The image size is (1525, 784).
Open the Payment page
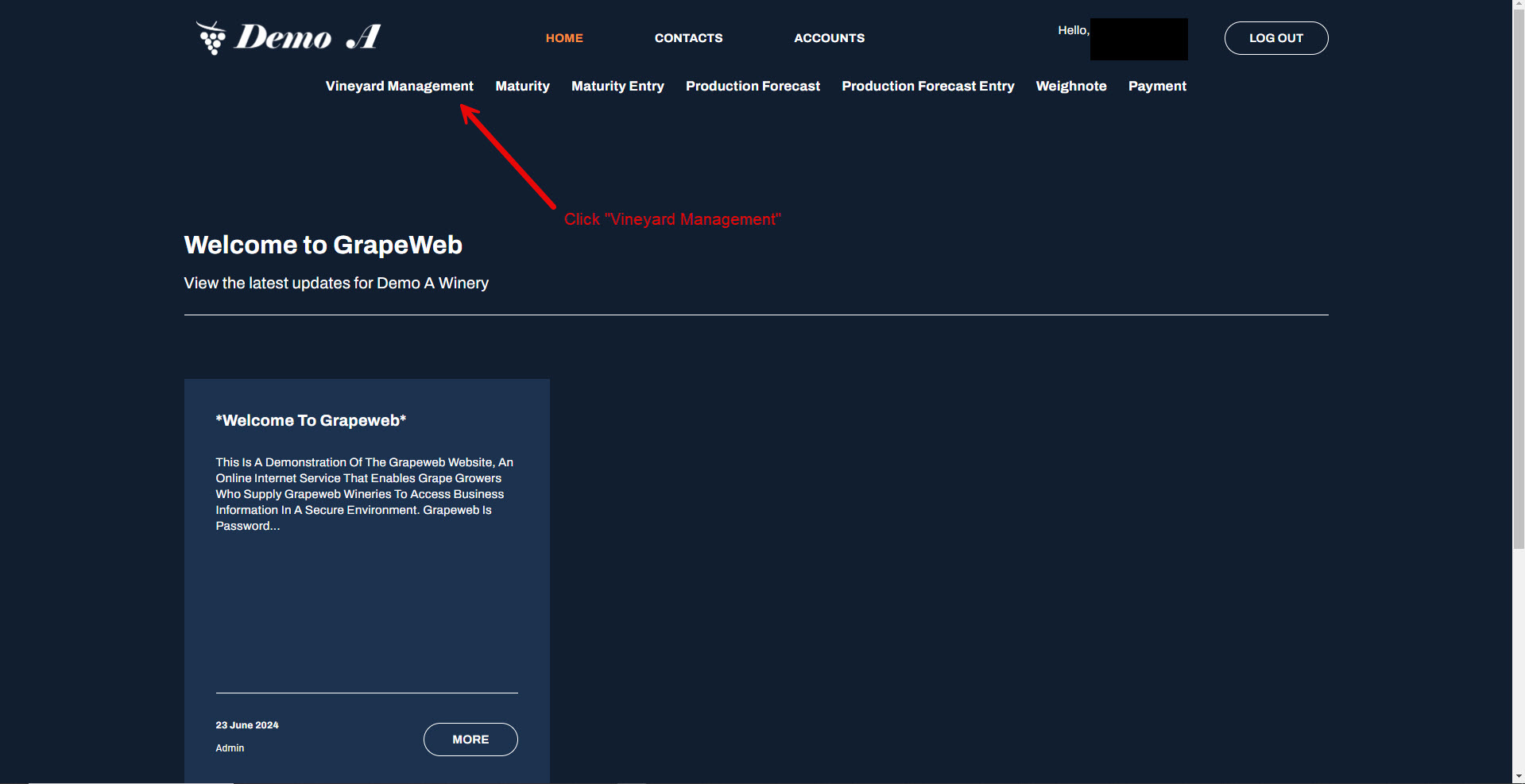(1157, 86)
